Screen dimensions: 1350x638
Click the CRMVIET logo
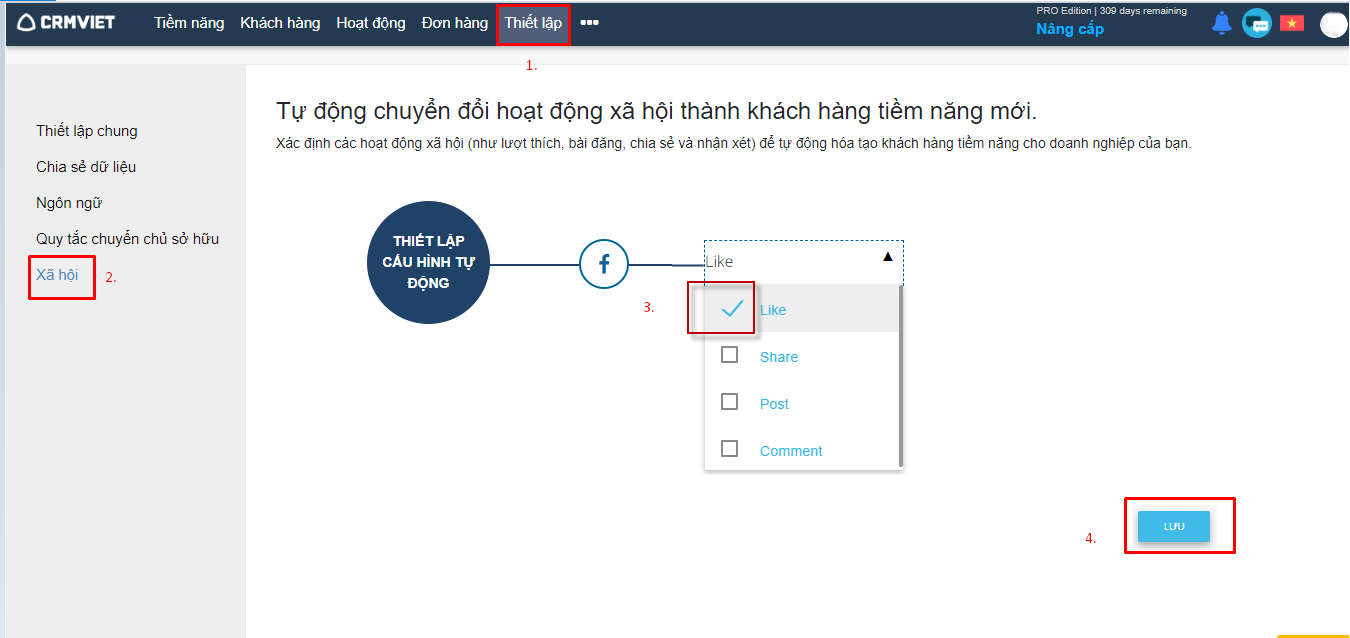[67, 22]
